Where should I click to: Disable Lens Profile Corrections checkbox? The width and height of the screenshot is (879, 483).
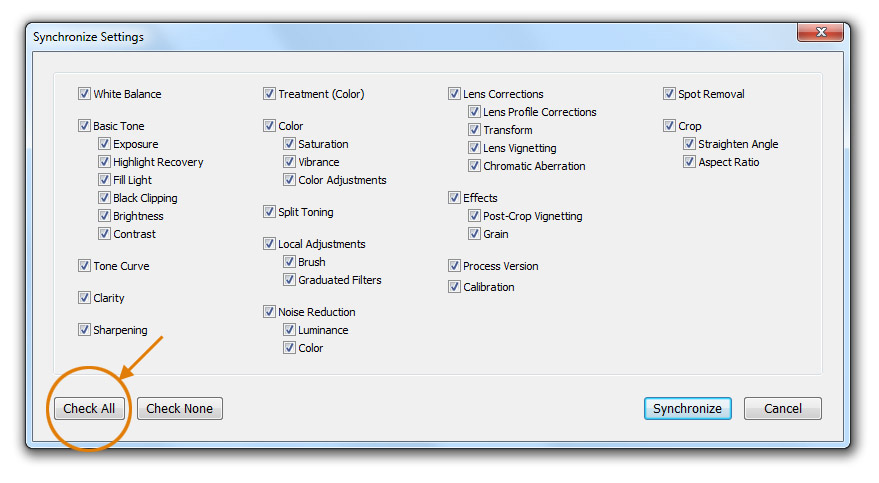click(x=474, y=112)
